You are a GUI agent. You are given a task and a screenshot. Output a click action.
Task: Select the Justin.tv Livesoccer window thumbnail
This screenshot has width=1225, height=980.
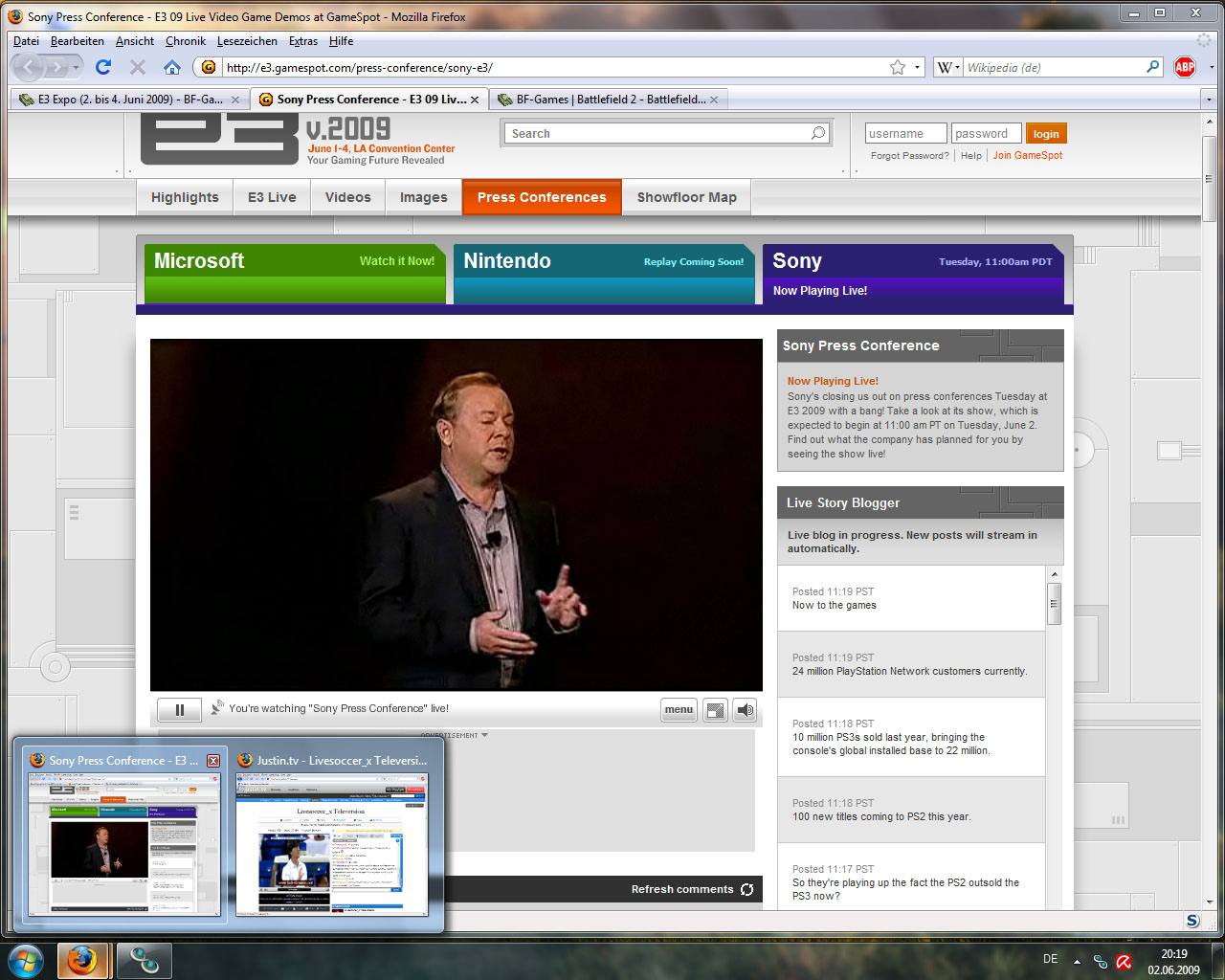coord(333,833)
